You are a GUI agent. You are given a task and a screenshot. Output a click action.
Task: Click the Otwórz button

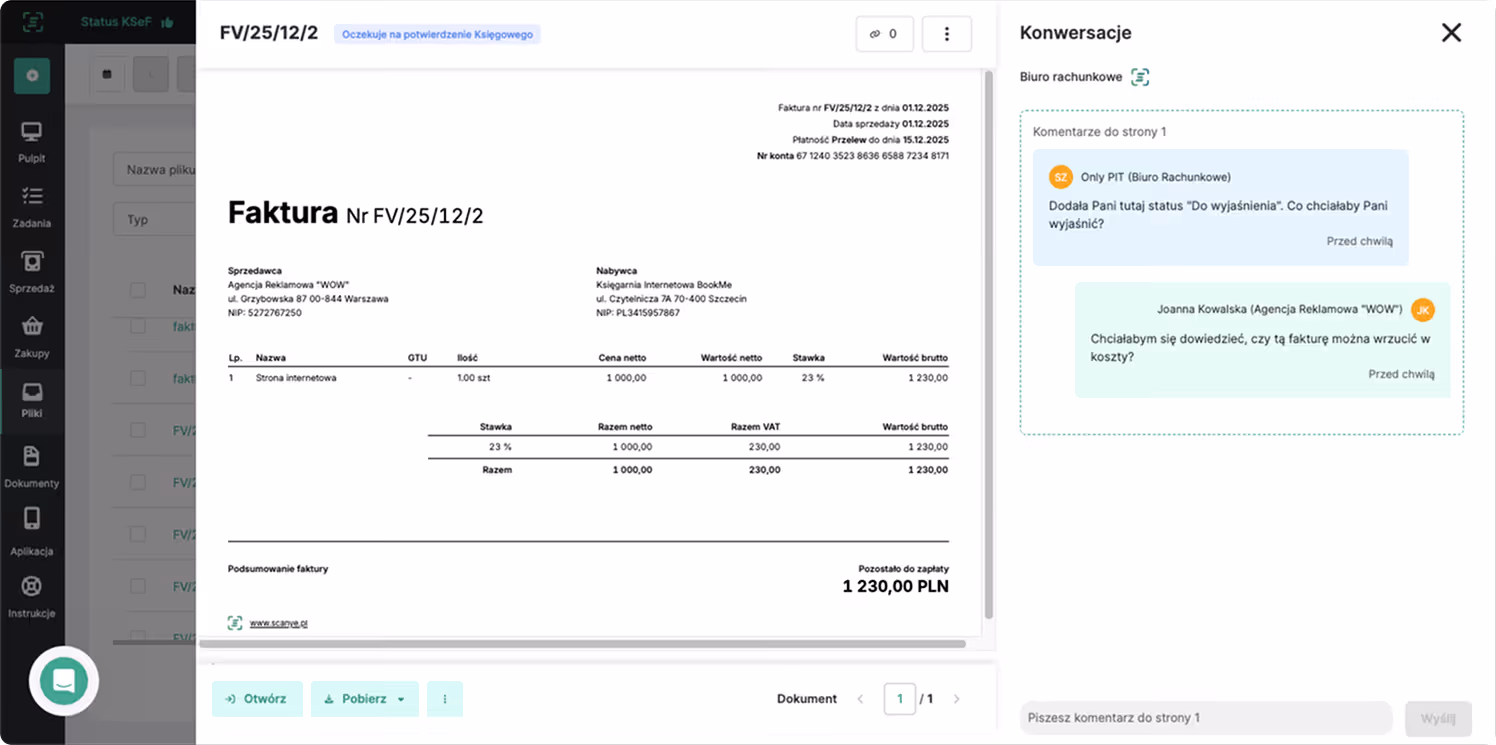coord(257,699)
